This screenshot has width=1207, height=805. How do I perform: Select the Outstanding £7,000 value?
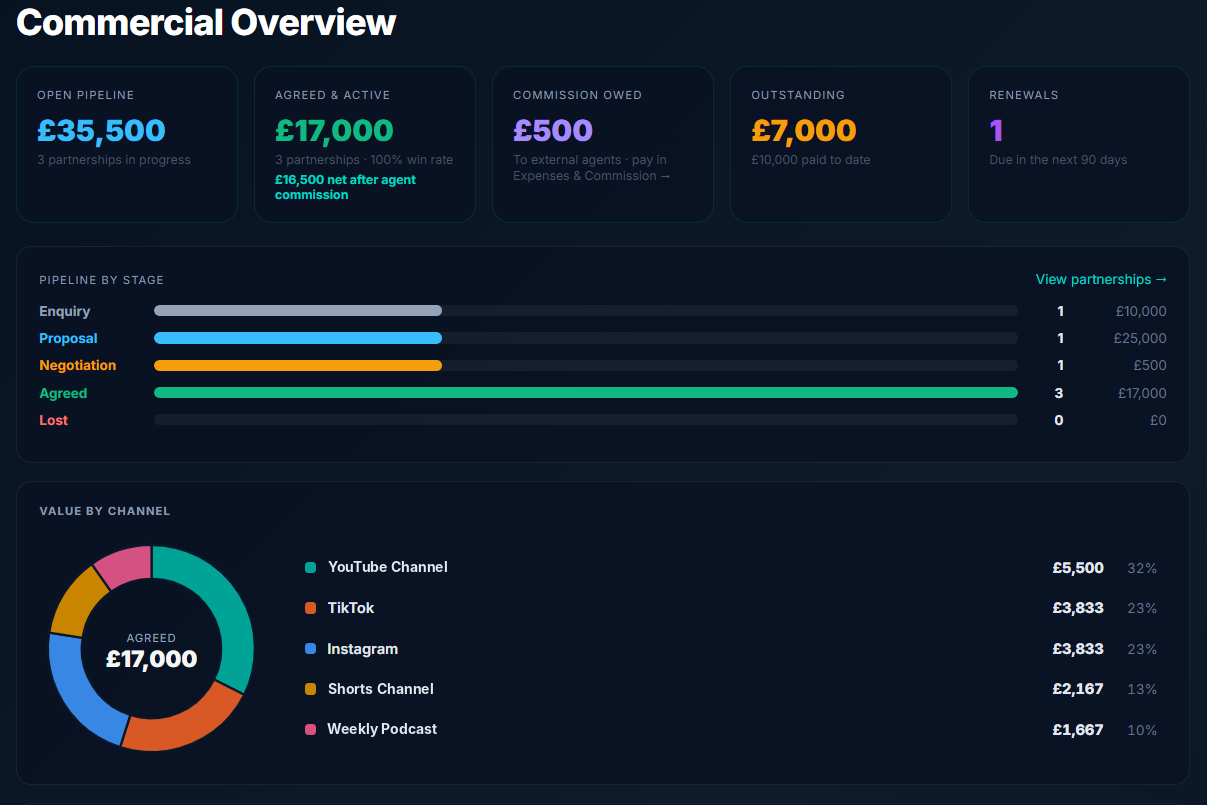(804, 130)
